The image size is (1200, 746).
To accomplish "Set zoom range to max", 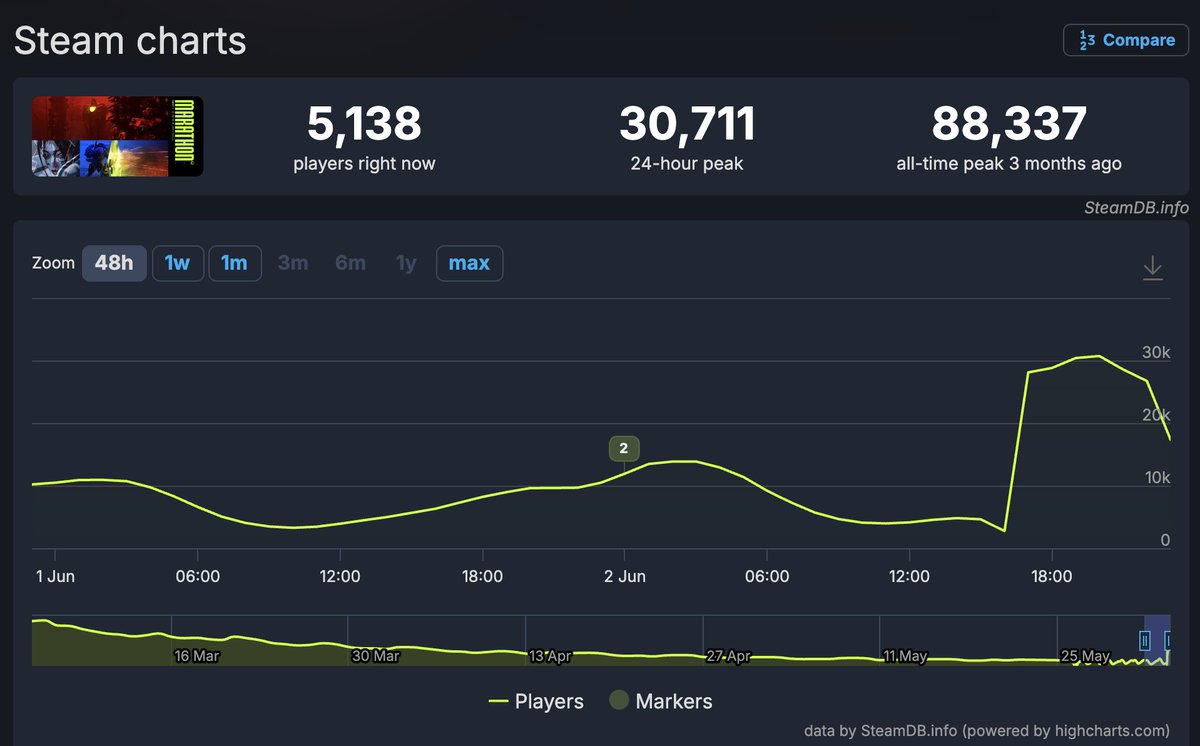I will coord(469,263).
